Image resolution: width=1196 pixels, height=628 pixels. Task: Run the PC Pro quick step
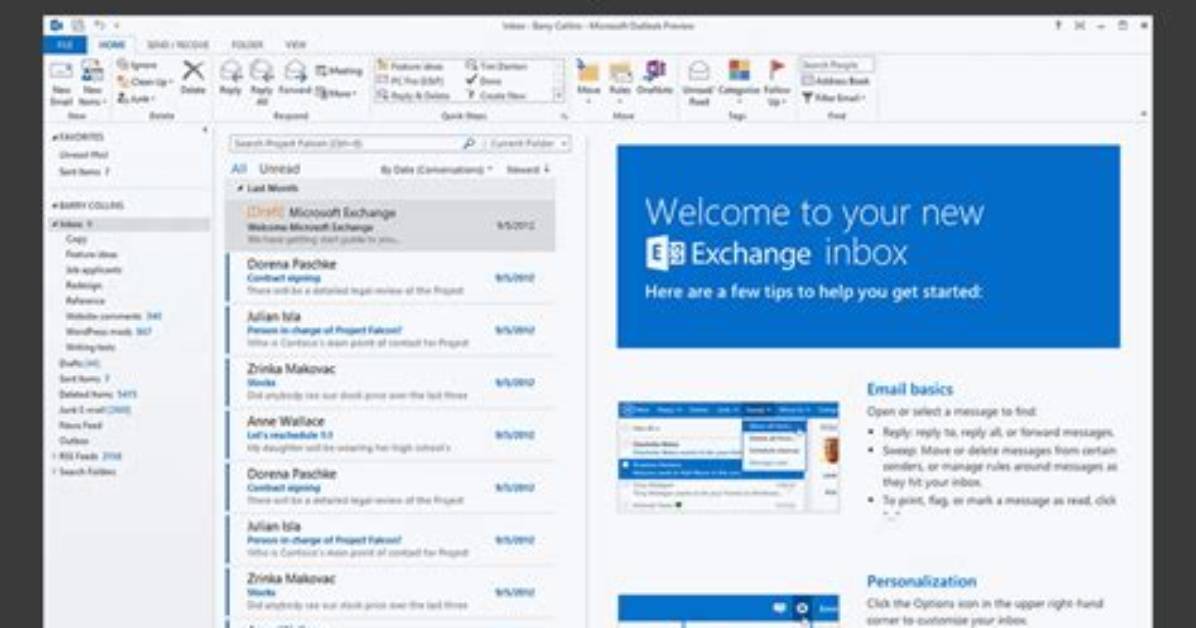[410, 81]
